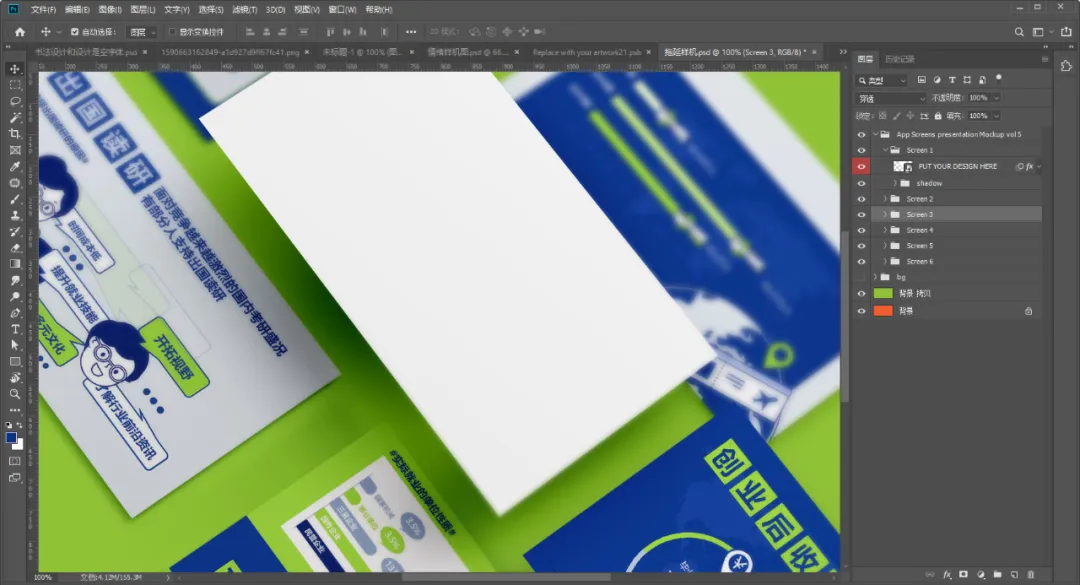Expand the Screen 4 group

tap(885, 230)
